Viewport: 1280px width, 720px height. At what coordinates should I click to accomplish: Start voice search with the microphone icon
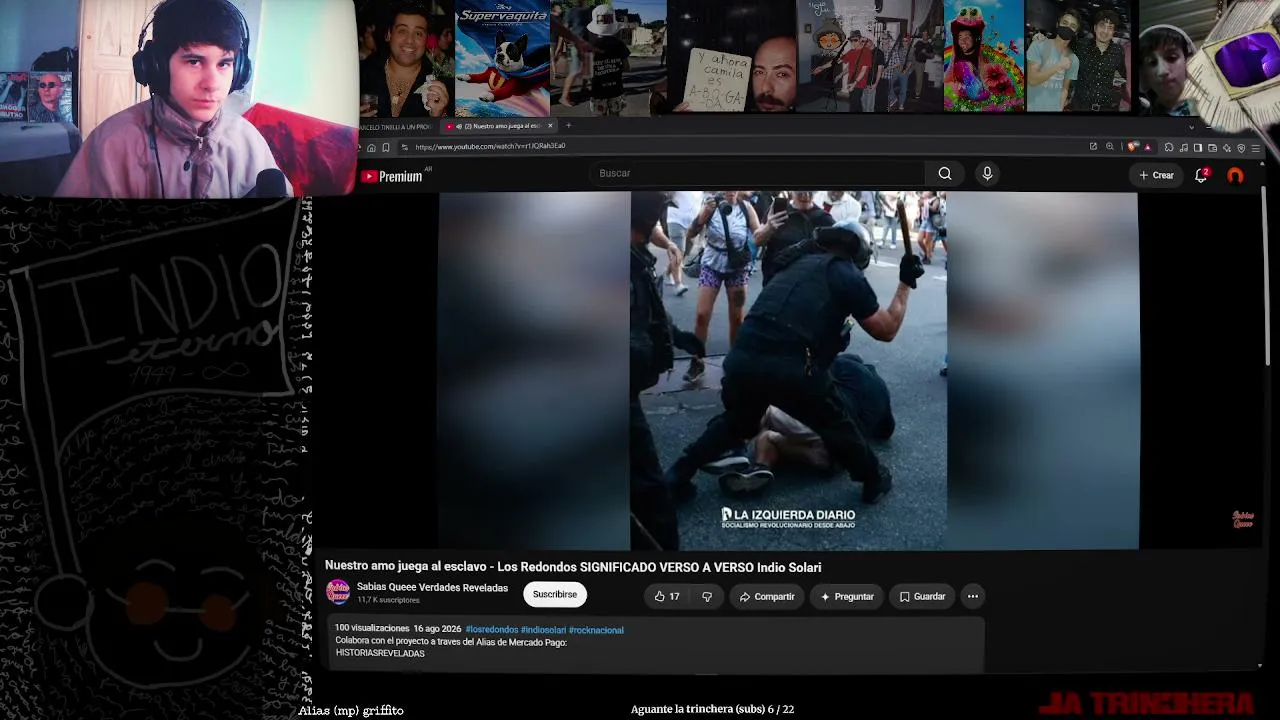pyautogui.click(x=987, y=174)
